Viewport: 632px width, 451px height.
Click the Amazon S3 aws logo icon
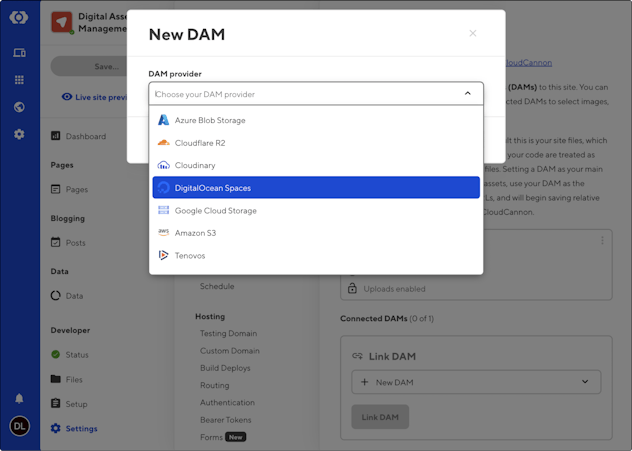pos(163,233)
